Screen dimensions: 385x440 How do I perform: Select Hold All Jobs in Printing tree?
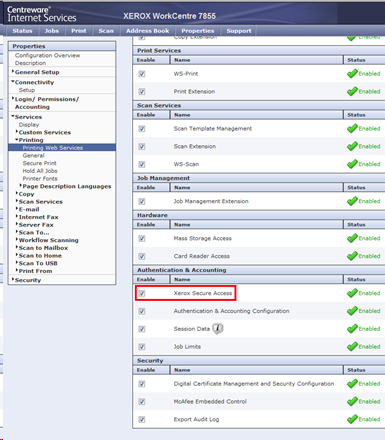tap(40, 171)
